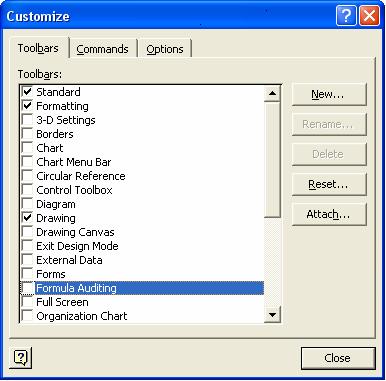Click the scroll down arrow in list
Screen dimensions: 386x381
(272, 314)
